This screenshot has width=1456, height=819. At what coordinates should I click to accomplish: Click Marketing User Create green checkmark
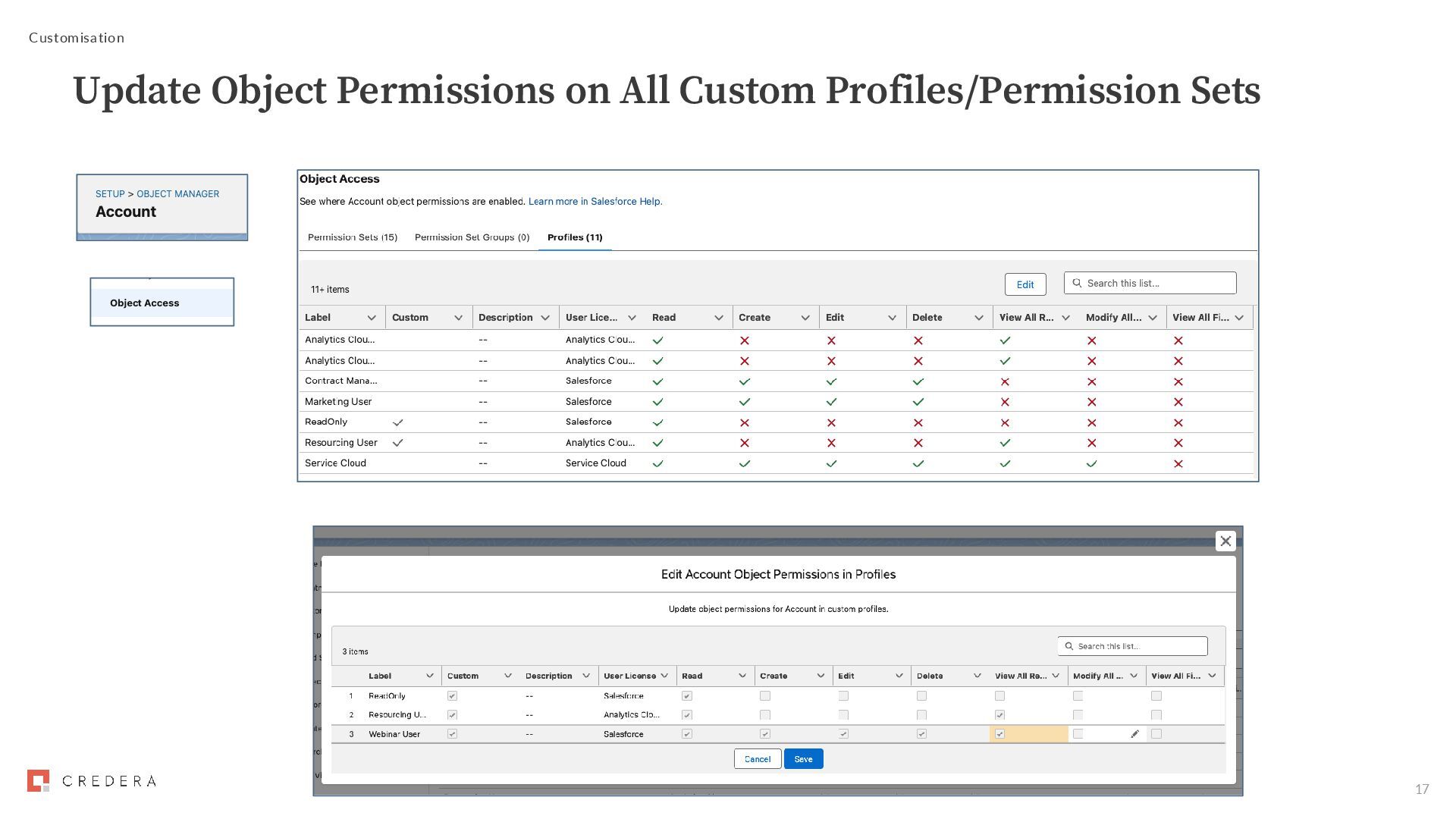point(744,402)
